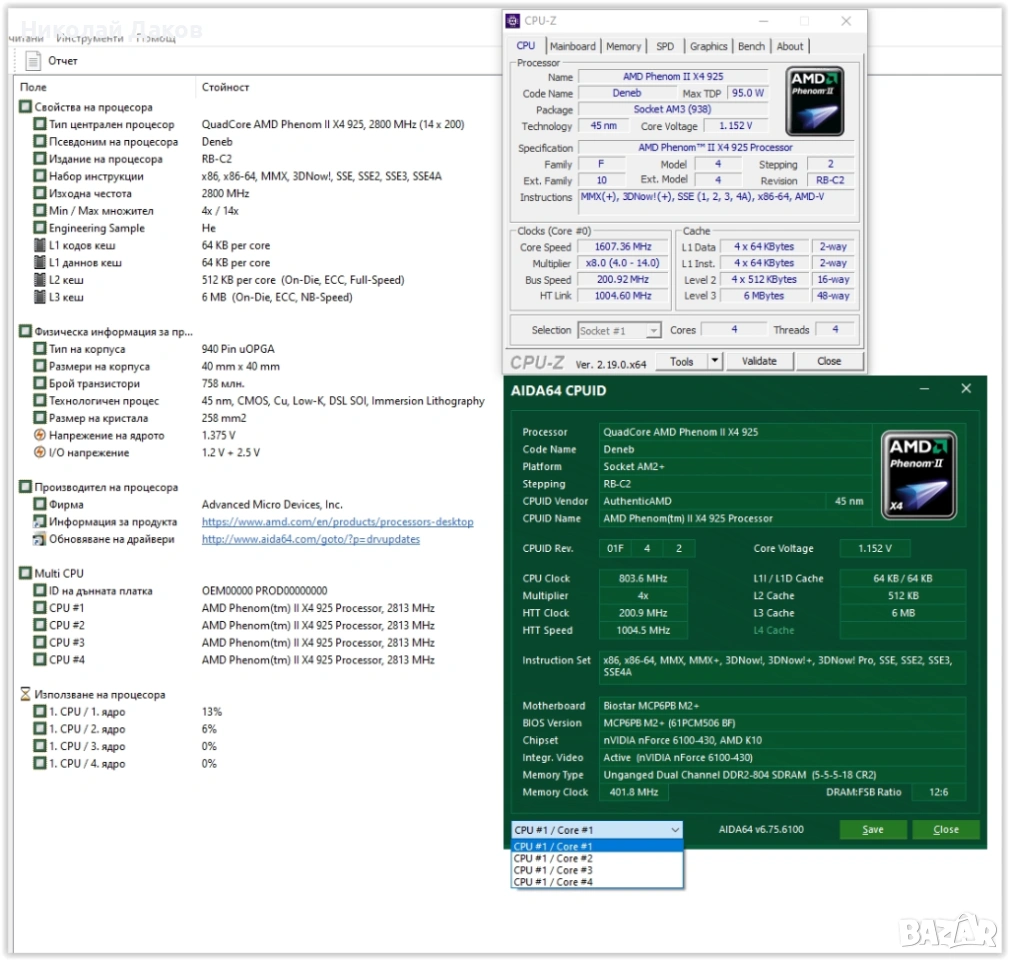Click the Отчет report page icon
The height and width of the screenshot is (960, 1009).
(x=33, y=61)
